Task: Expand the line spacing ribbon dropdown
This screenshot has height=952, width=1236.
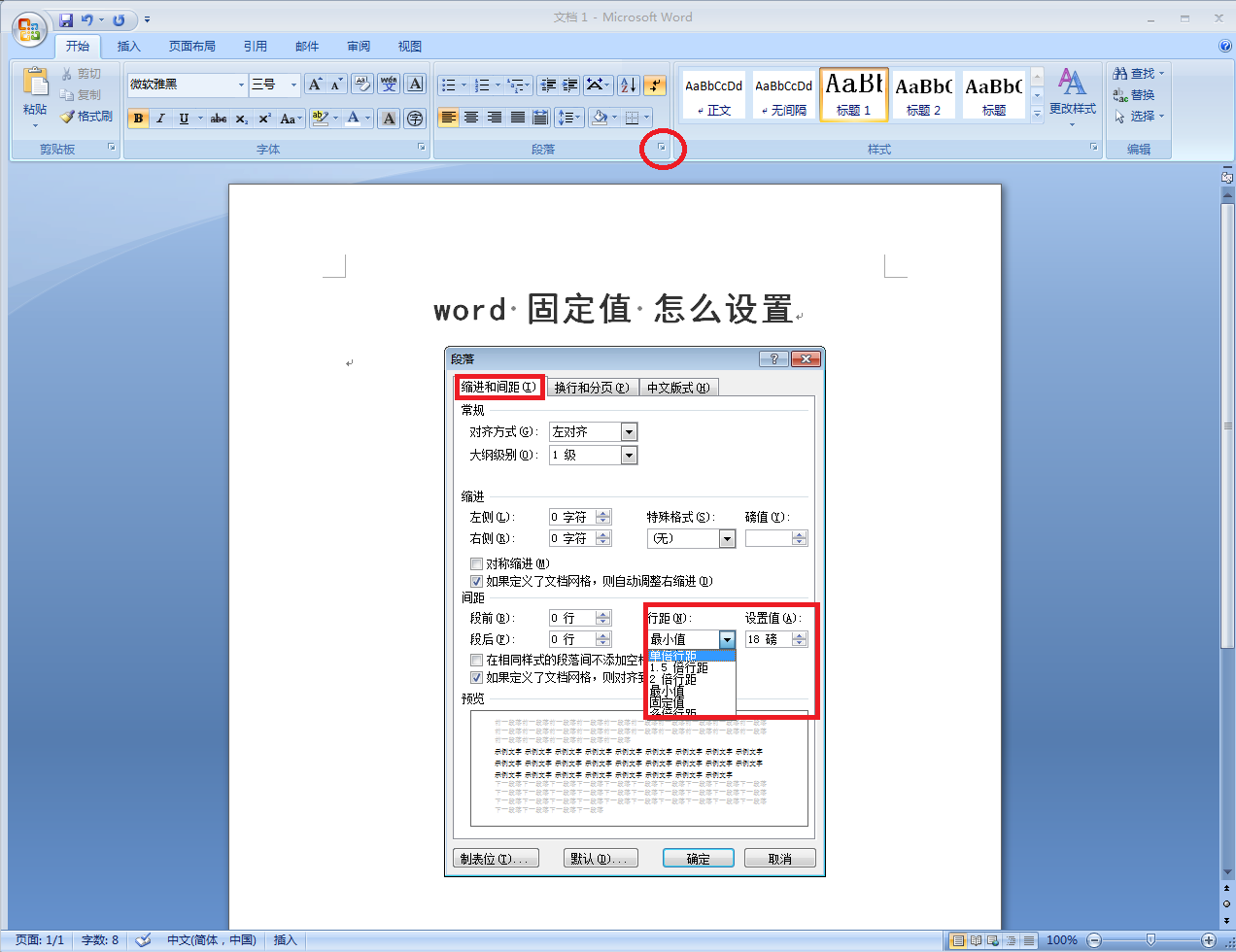Action: 579,118
